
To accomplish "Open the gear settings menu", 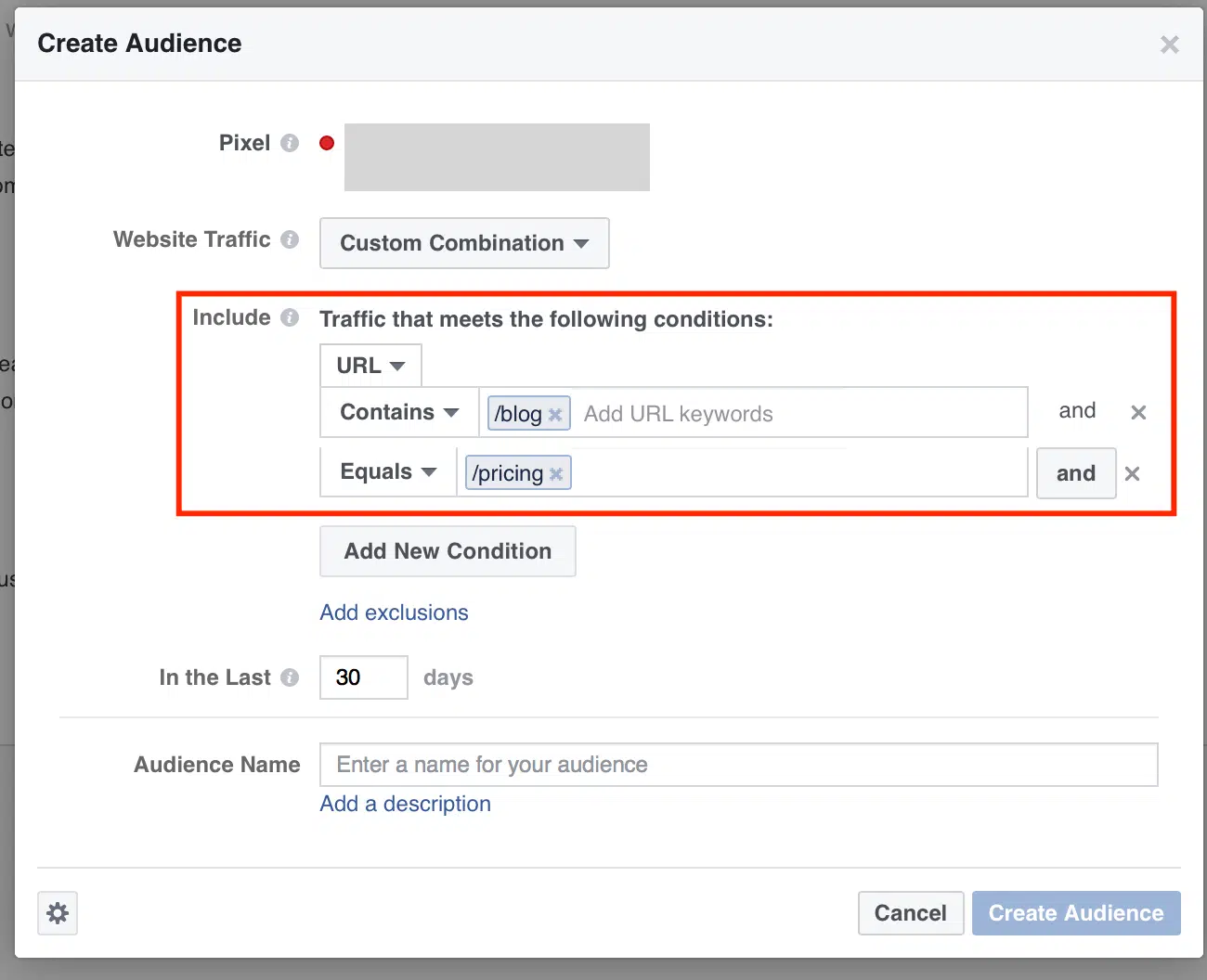I will pos(58,913).
